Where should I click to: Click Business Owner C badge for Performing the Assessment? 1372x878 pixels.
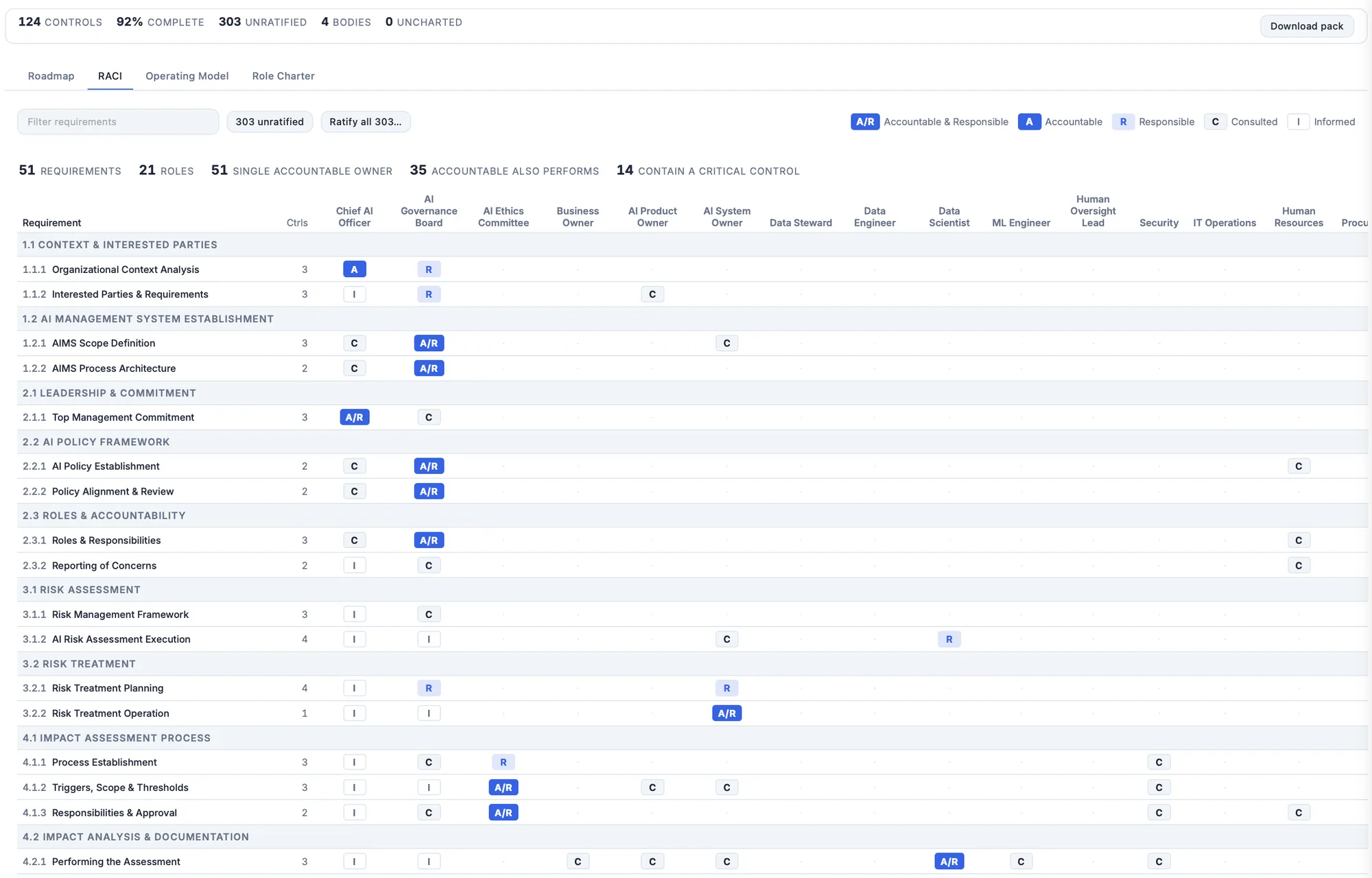click(x=578, y=862)
